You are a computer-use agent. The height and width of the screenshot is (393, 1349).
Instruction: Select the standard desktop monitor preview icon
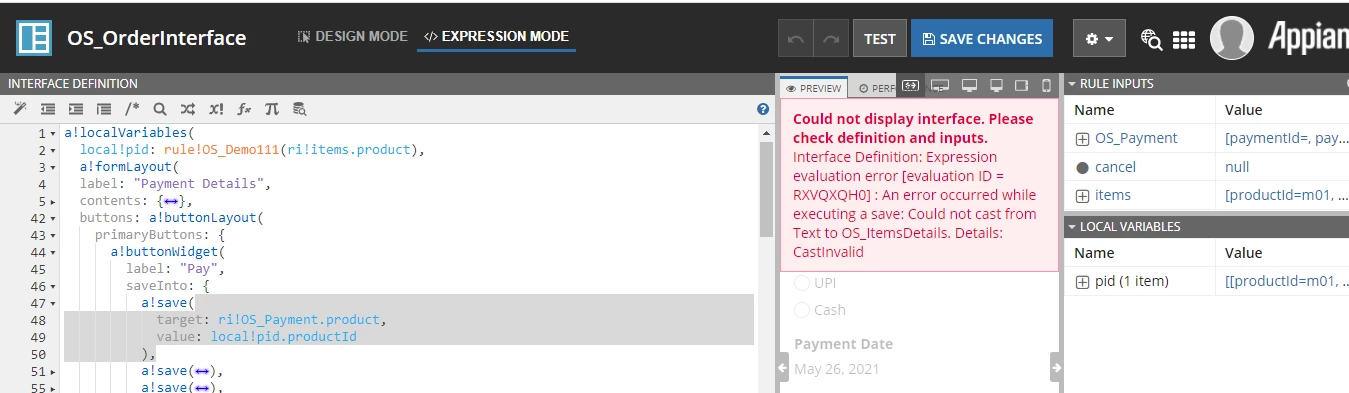click(968, 86)
